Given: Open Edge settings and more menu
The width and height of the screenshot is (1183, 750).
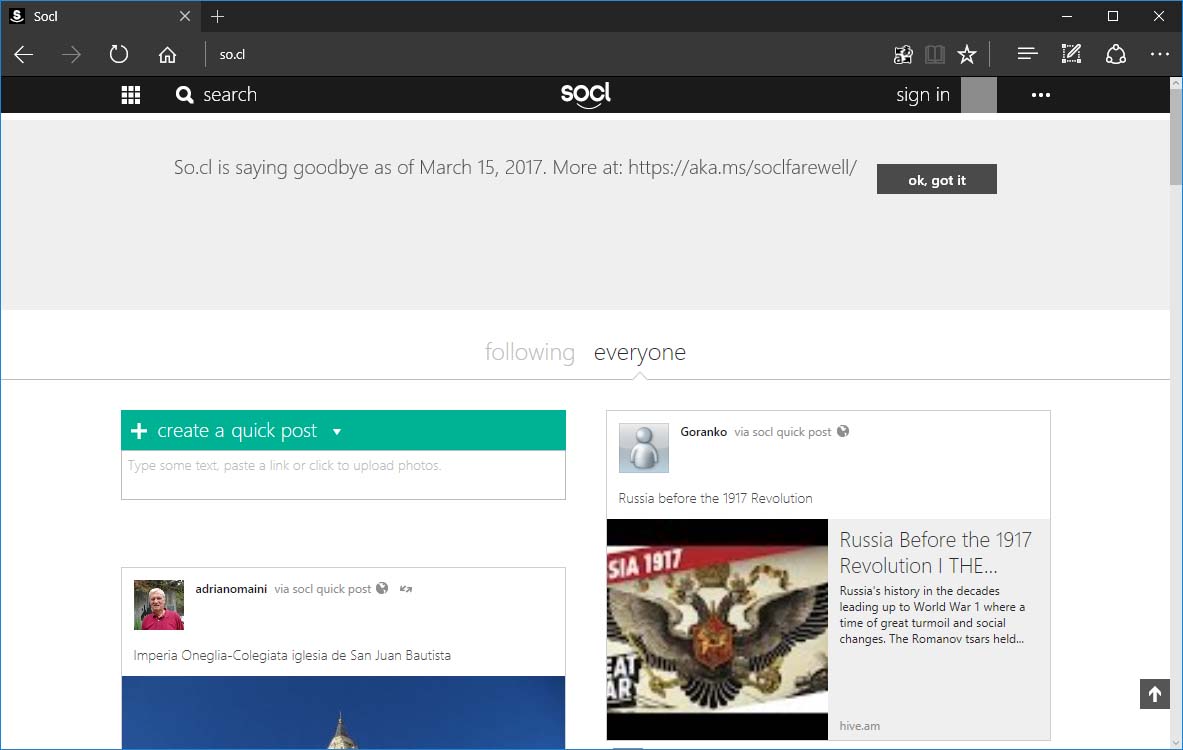Looking at the screenshot, I should pos(1160,54).
